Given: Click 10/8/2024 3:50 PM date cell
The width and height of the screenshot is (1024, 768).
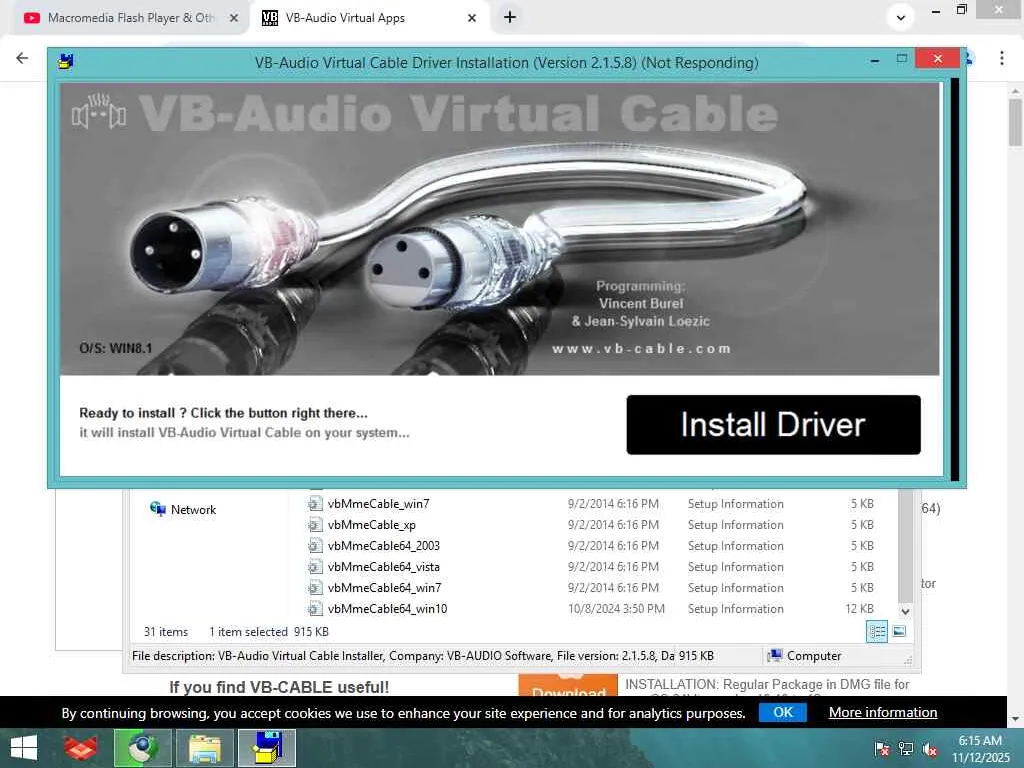Looking at the screenshot, I should [616, 608].
